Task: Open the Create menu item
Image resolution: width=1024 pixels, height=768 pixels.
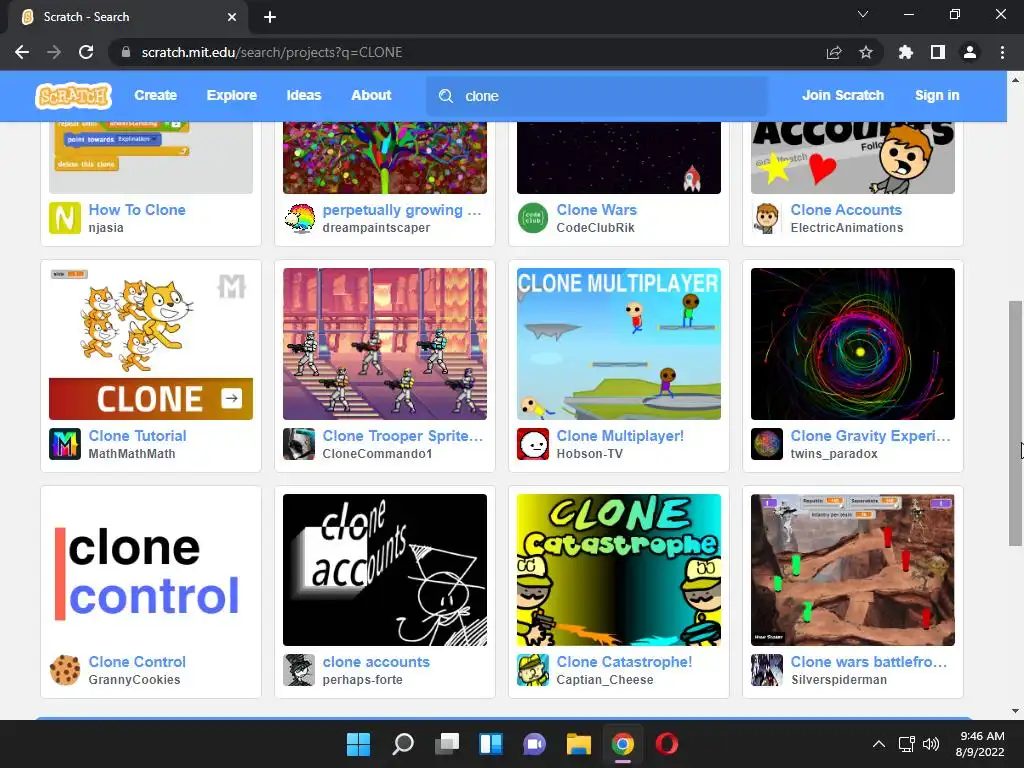Action: click(x=155, y=95)
